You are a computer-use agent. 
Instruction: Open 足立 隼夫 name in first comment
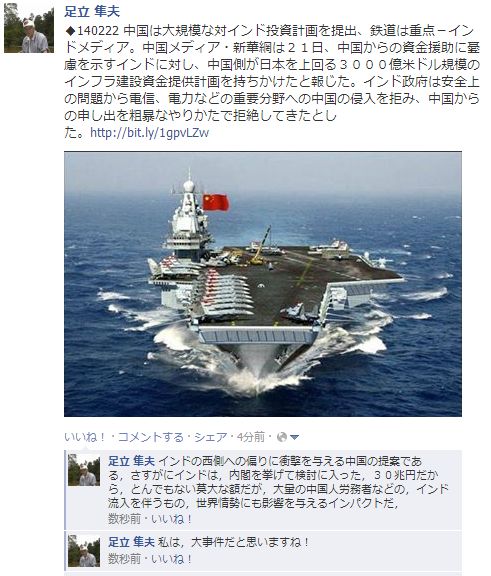coord(131,461)
